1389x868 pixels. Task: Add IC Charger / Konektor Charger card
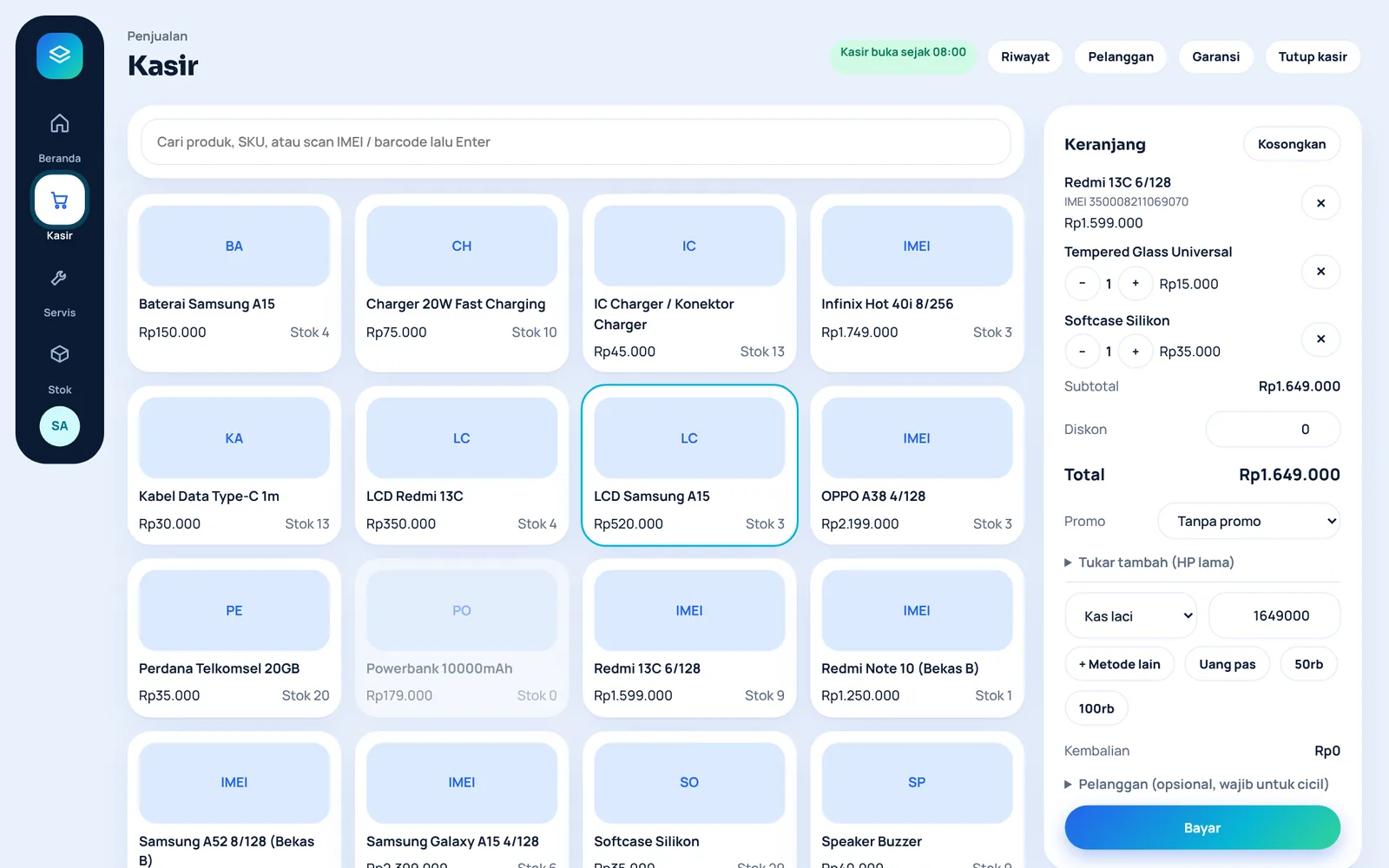tap(689, 283)
